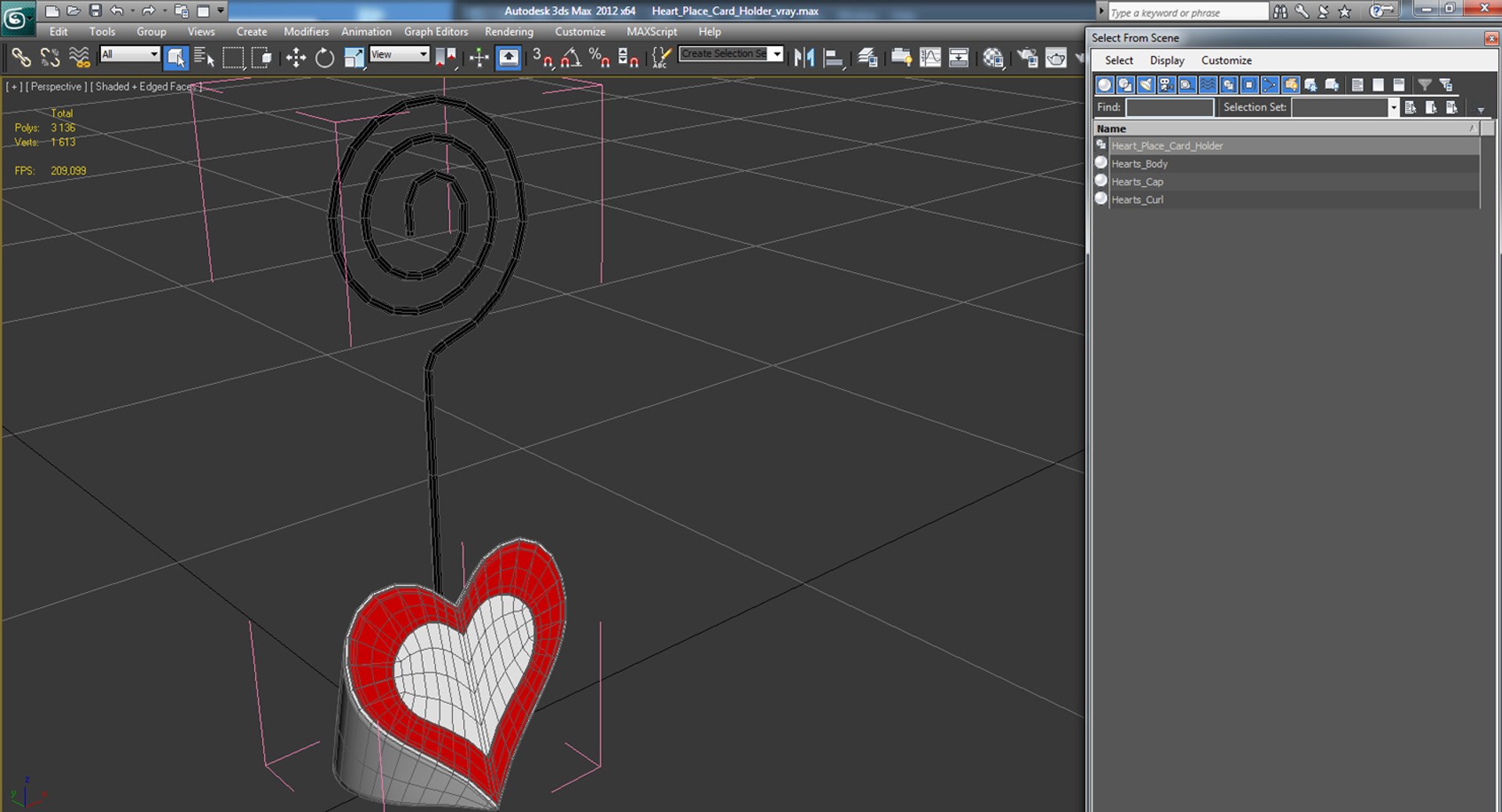Image resolution: width=1502 pixels, height=812 pixels.
Task: Select Hearts_Body in the scene list
Action: 1286,163
